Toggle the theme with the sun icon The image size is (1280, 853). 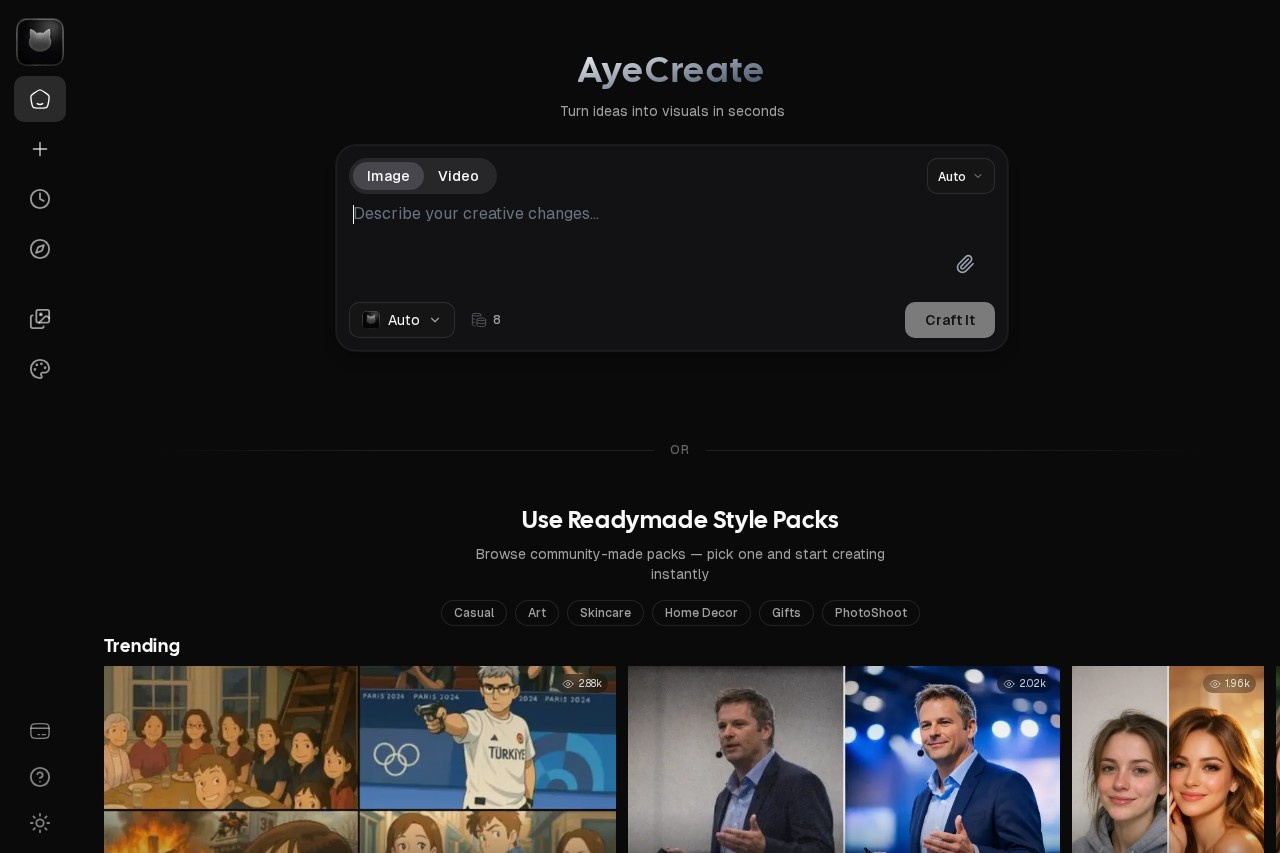pos(40,823)
